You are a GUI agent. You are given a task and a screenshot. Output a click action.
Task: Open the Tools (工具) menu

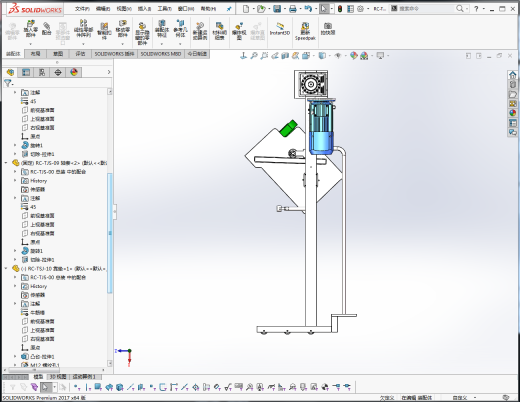(164, 9)
